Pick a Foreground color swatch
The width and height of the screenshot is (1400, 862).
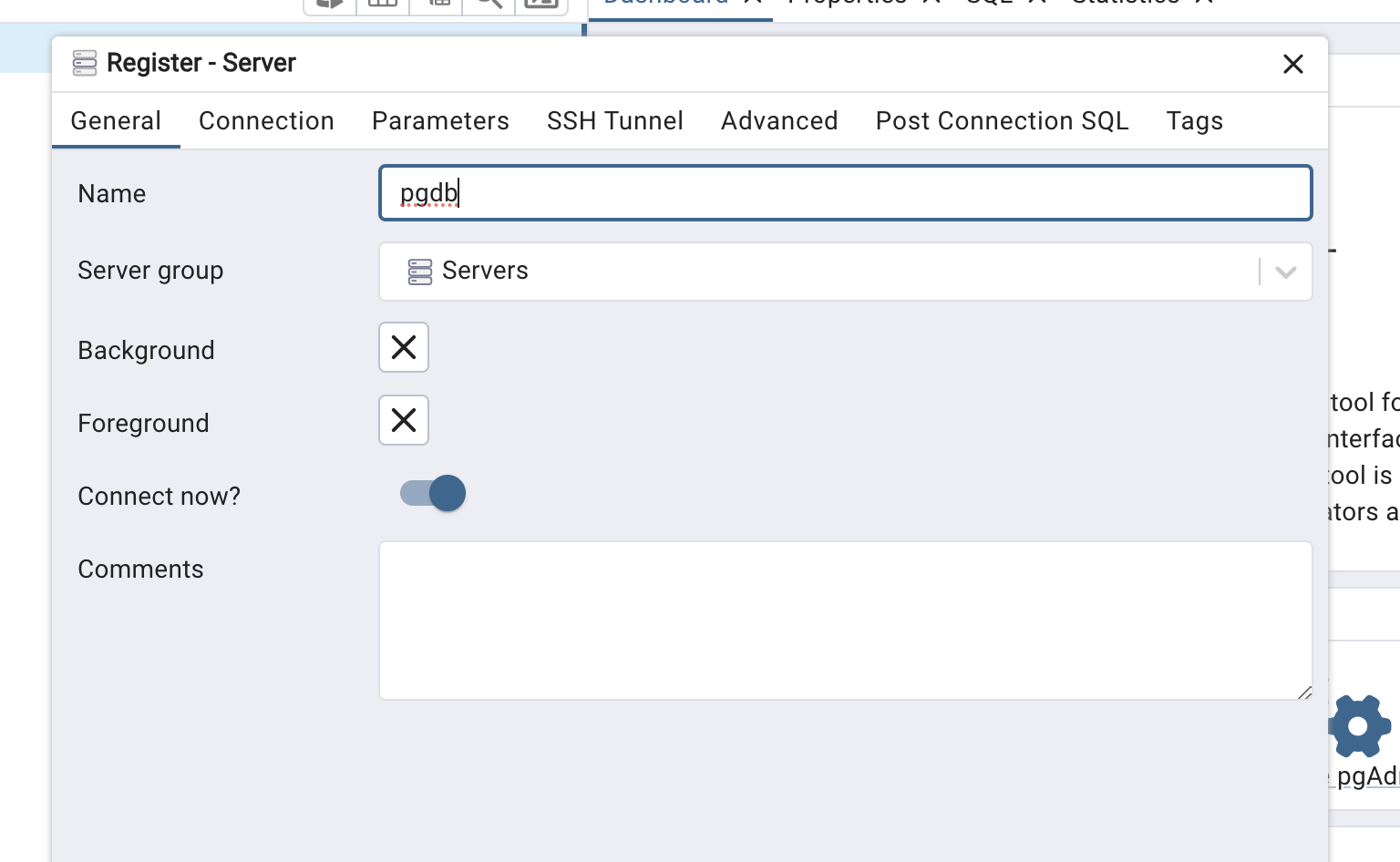point(404,420)
